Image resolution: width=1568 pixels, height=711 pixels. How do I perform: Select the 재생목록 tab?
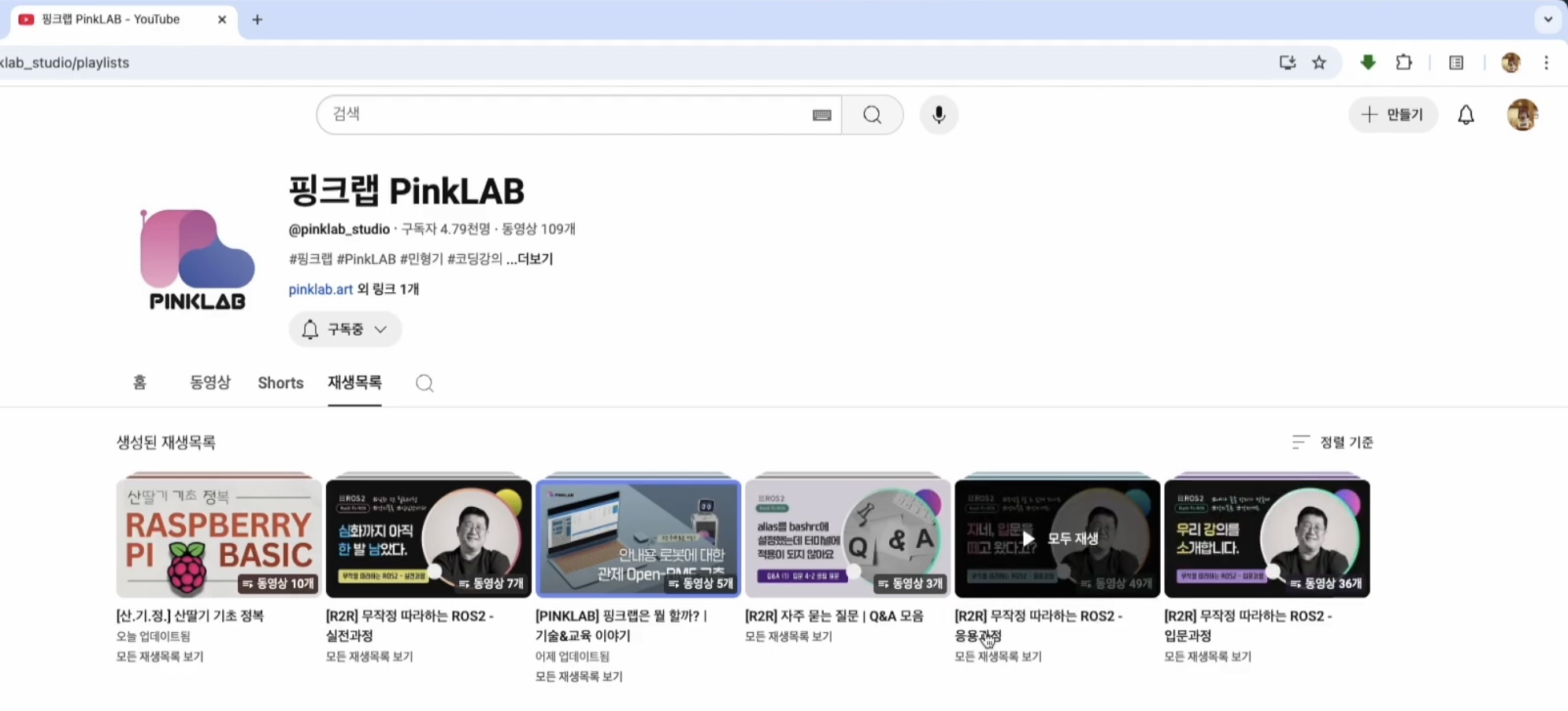[x=354, y=383]
